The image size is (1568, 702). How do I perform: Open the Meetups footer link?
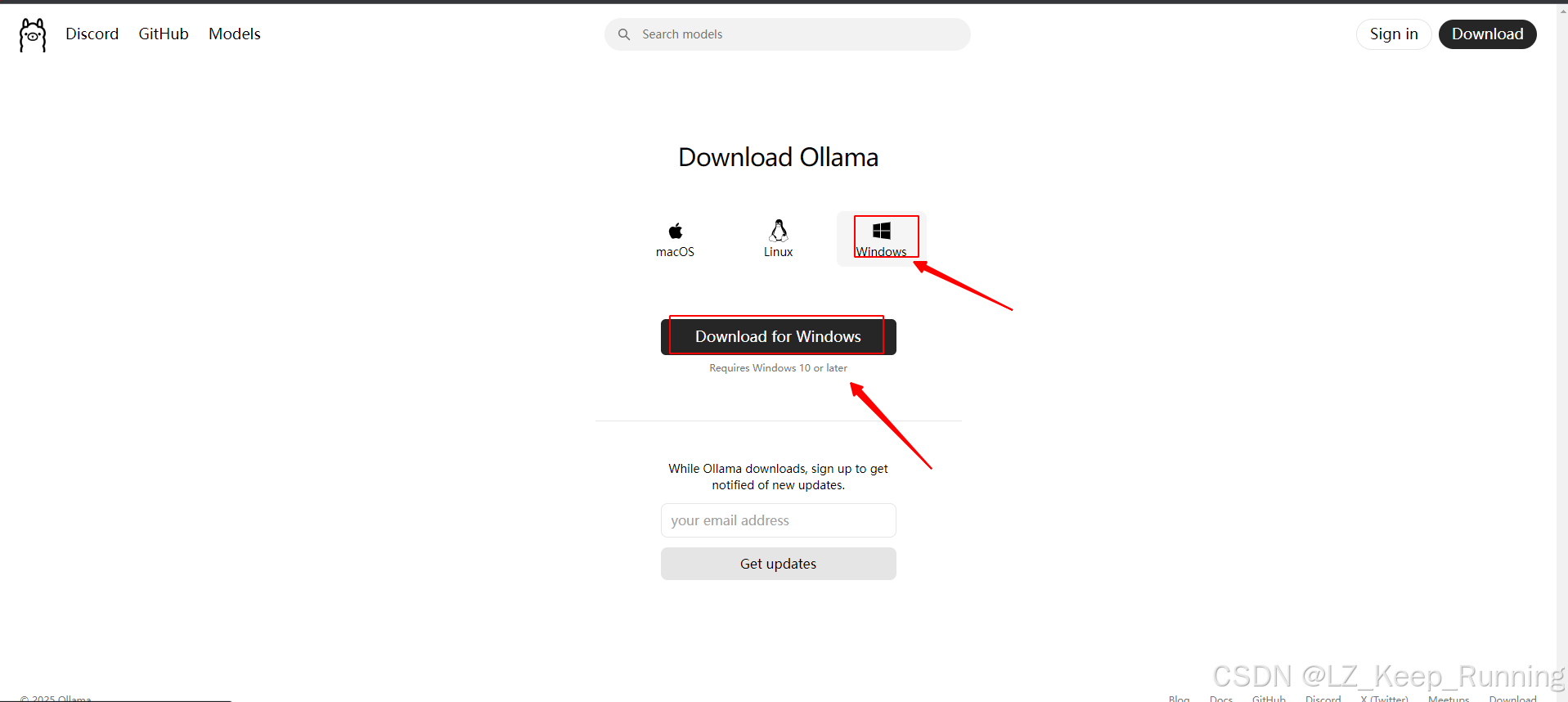(1449, 699)
